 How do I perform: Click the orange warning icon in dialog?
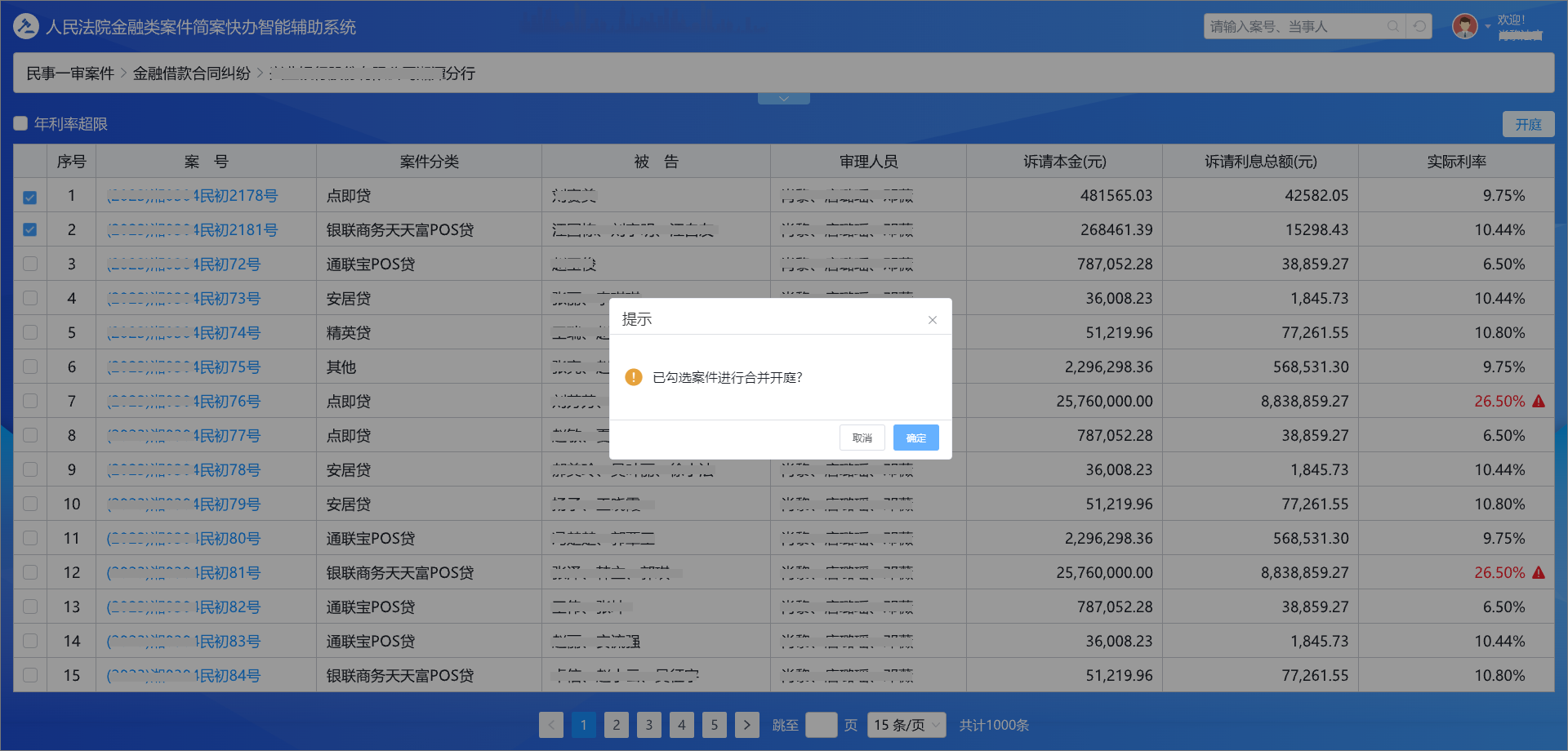(x=633, y=377)
